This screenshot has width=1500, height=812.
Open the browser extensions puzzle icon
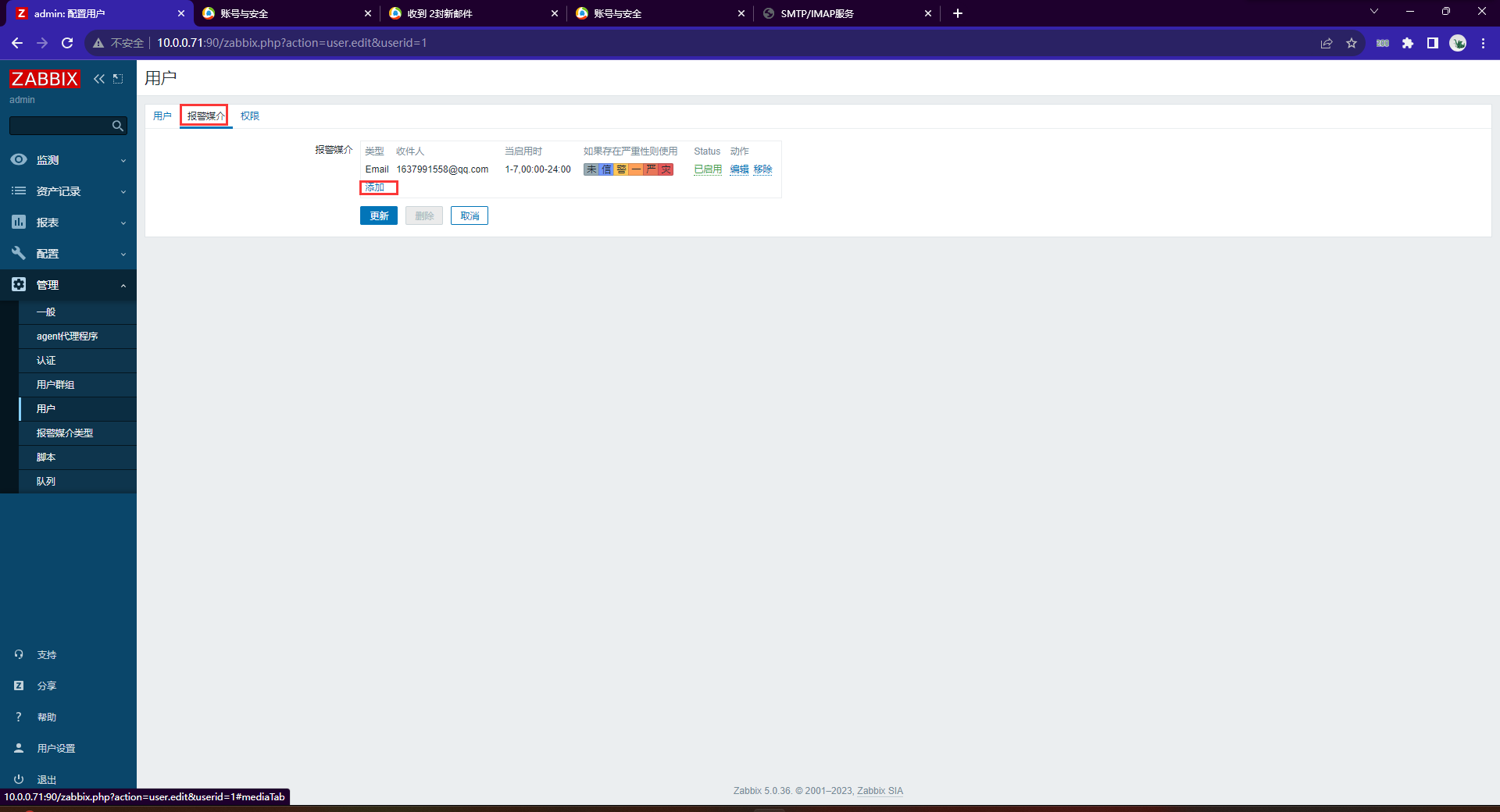1408,43
